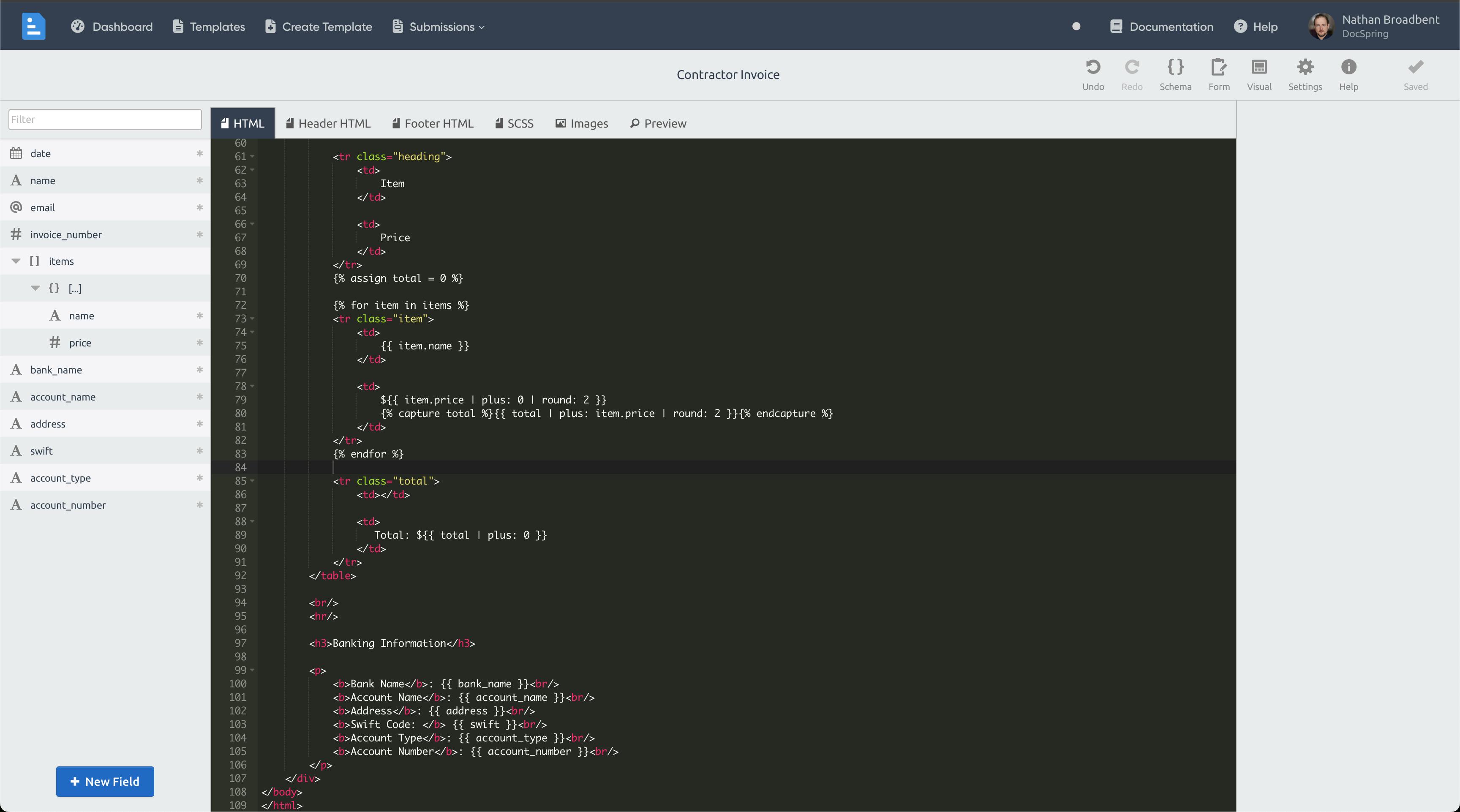Open the Documentation link

click(1161, 27)
